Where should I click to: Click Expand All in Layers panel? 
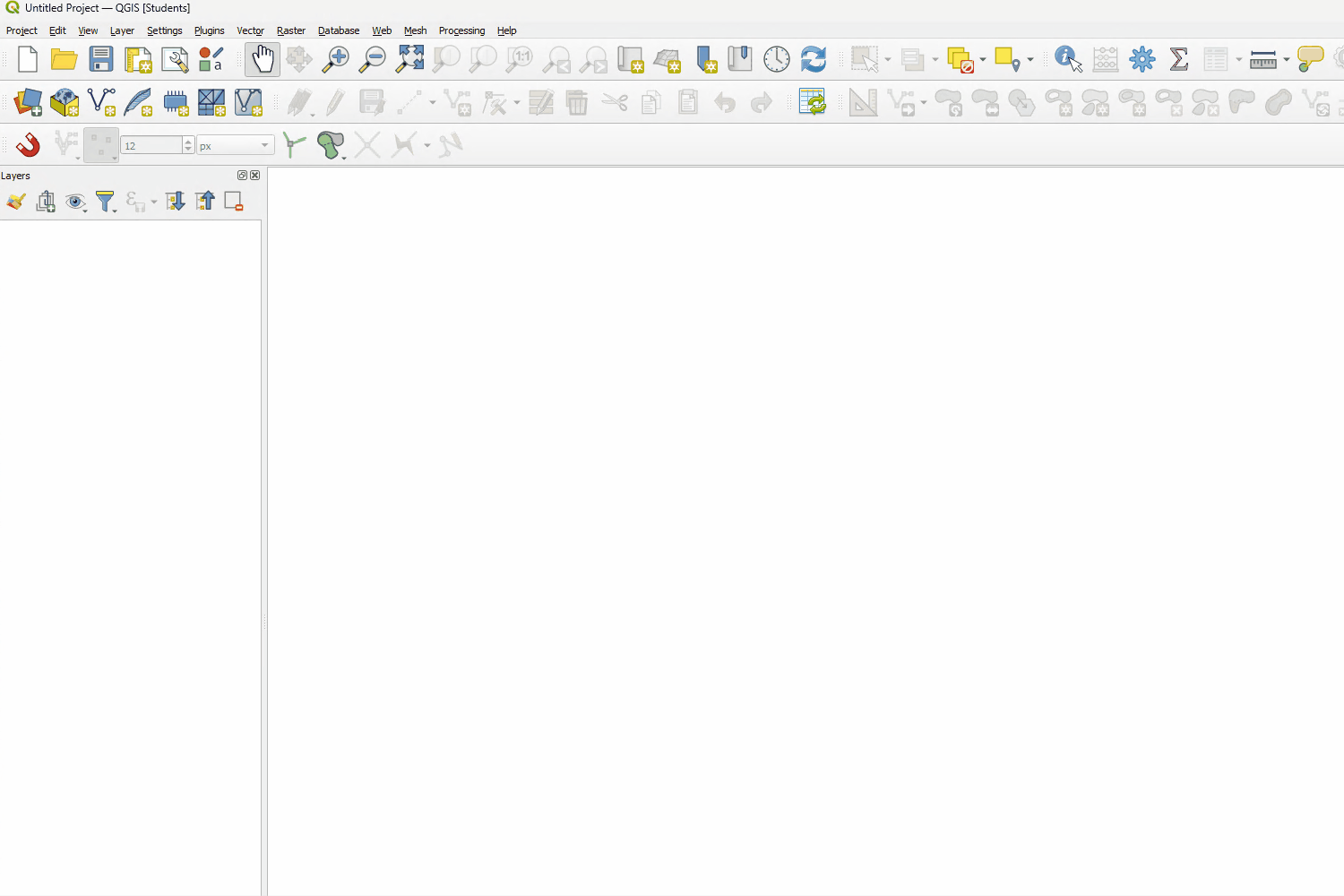click(x=175, y=202)
